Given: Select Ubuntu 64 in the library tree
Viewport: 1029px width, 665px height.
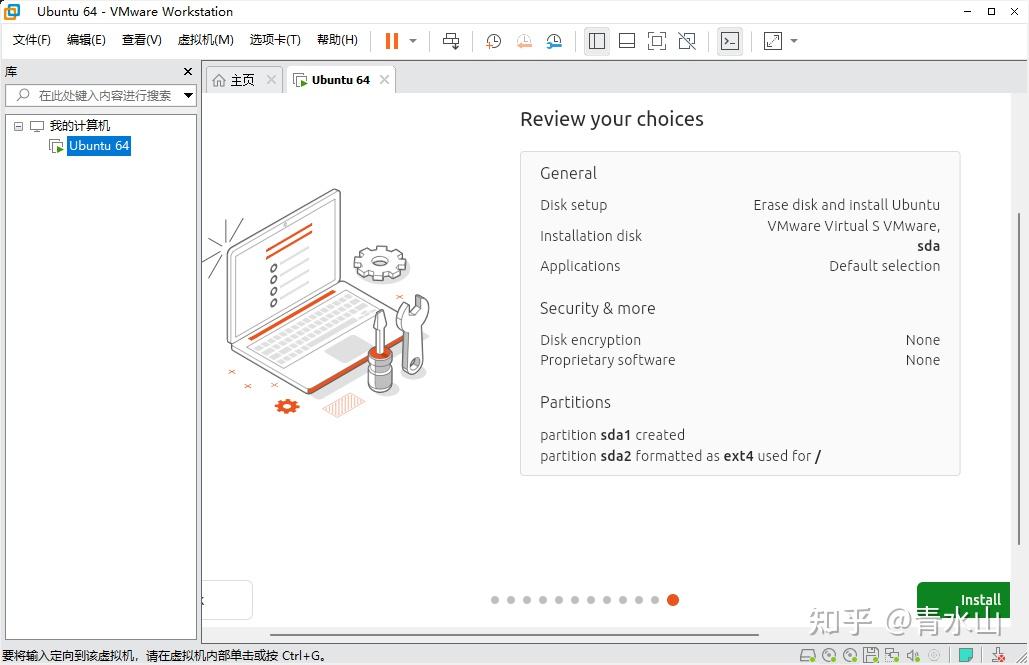Looking at the screenshot, I should 99,146.
